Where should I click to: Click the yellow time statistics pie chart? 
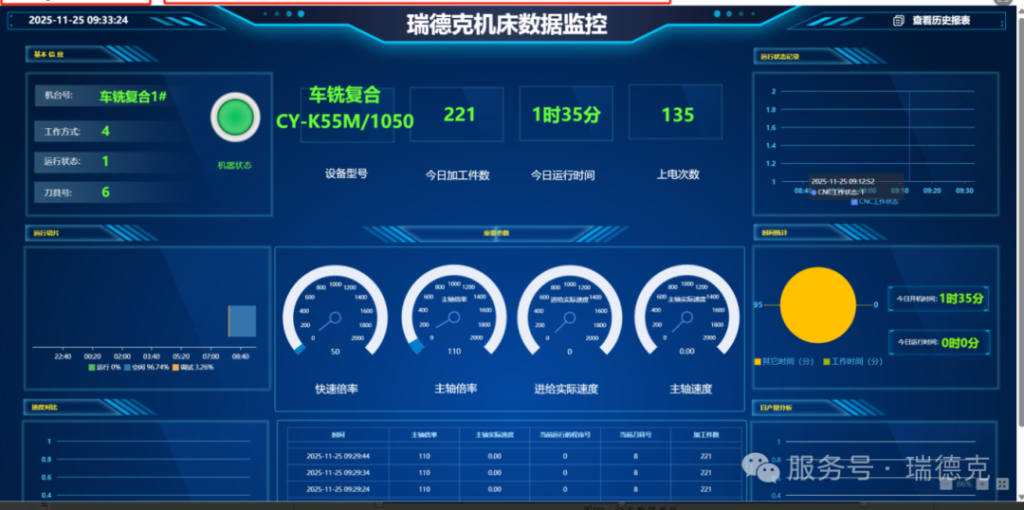coord(818,306)
